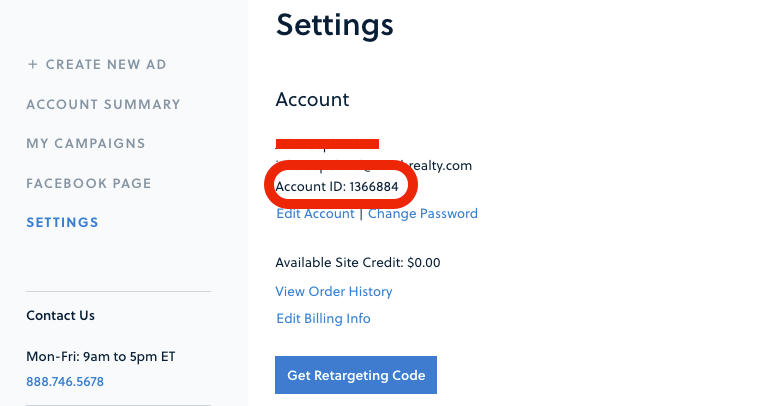Click the Account section heading
Screen dimensions: 784x406
coord(312,100)
